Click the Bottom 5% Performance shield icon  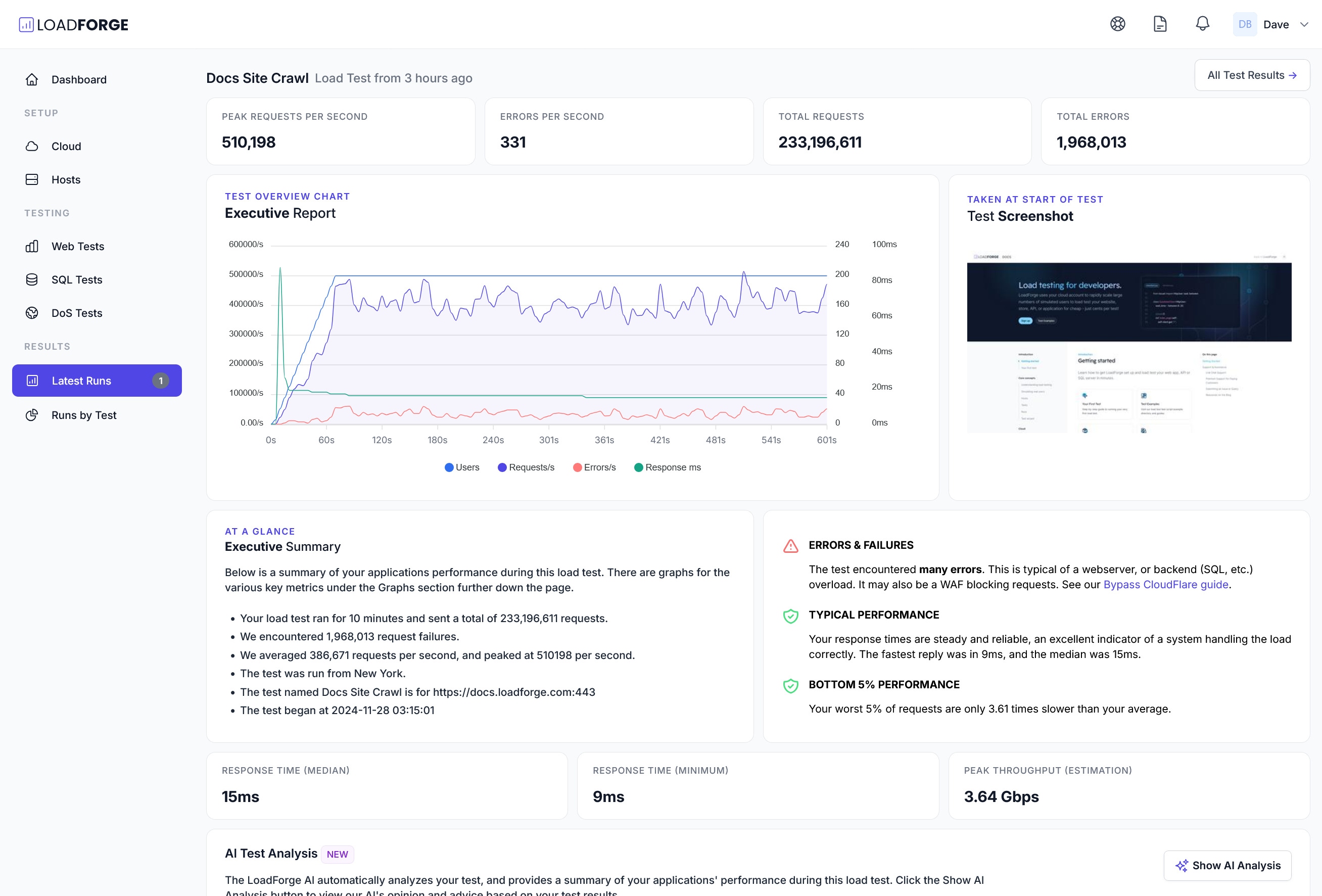coord(791,686)
